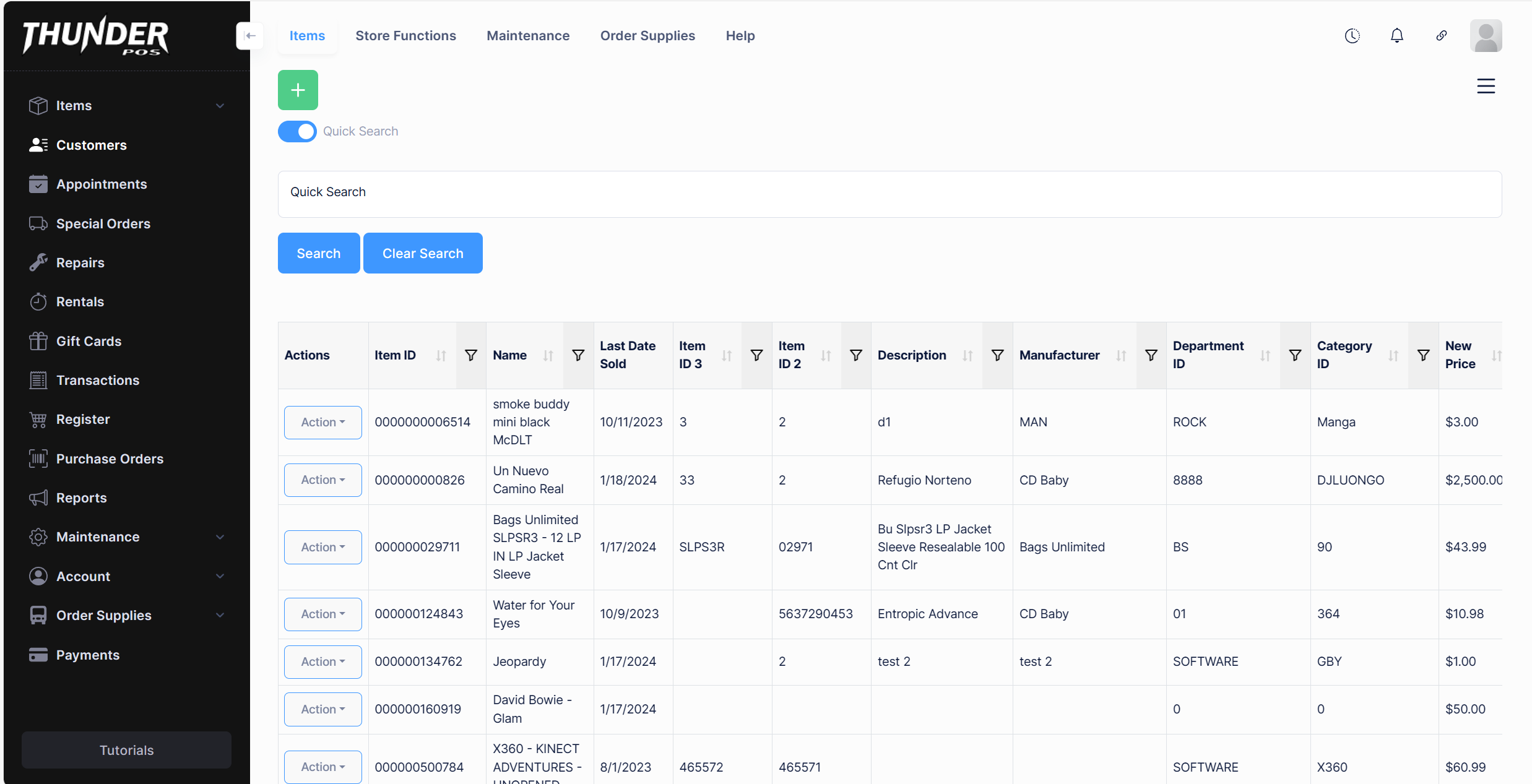Open the hamburger menu above the table
Screen dimensions: 1532x784
tap(1486, 86)
